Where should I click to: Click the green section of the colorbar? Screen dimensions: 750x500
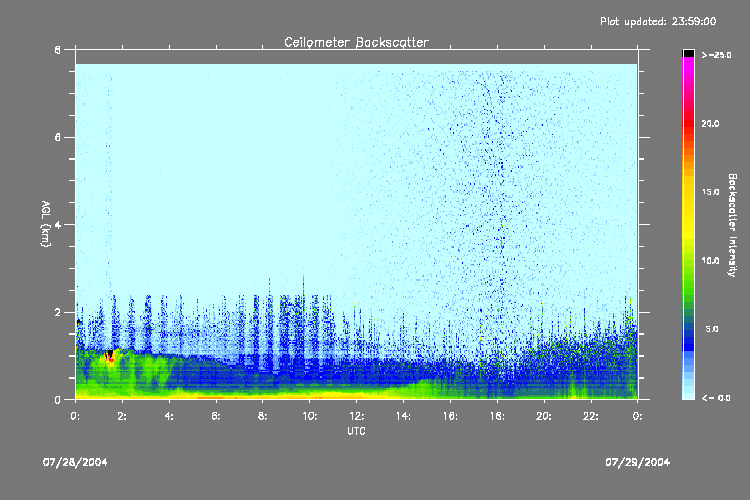(688, 278)
